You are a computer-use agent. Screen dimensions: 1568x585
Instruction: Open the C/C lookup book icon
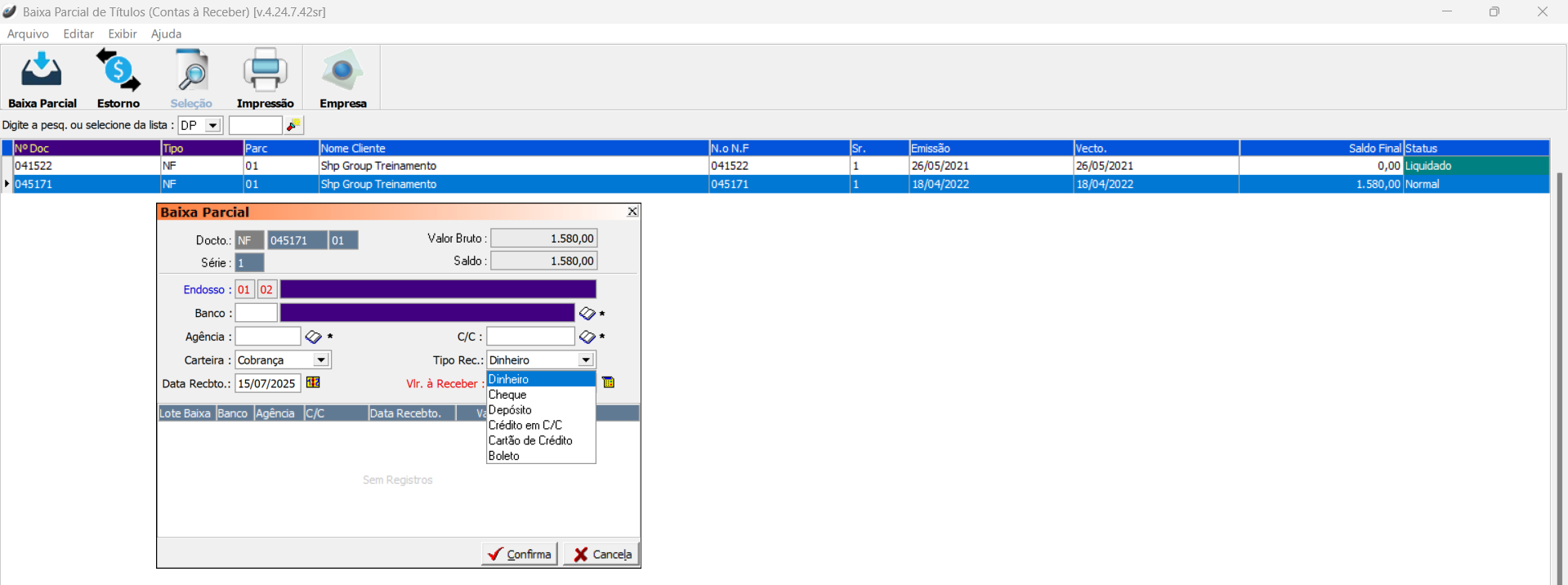(x=587, y=337)
